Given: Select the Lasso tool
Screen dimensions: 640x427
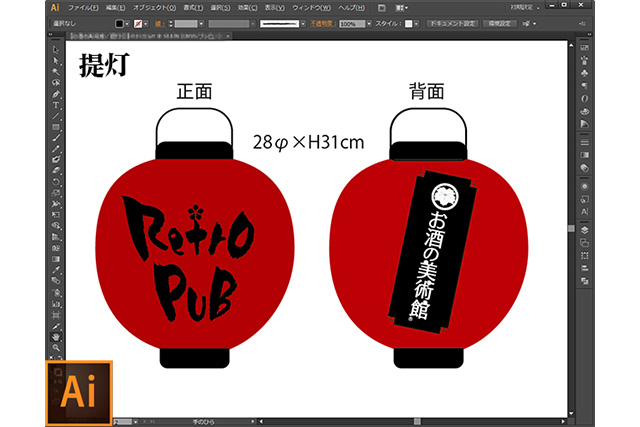Looking at the screenshot, I should [x=56, y=83].
